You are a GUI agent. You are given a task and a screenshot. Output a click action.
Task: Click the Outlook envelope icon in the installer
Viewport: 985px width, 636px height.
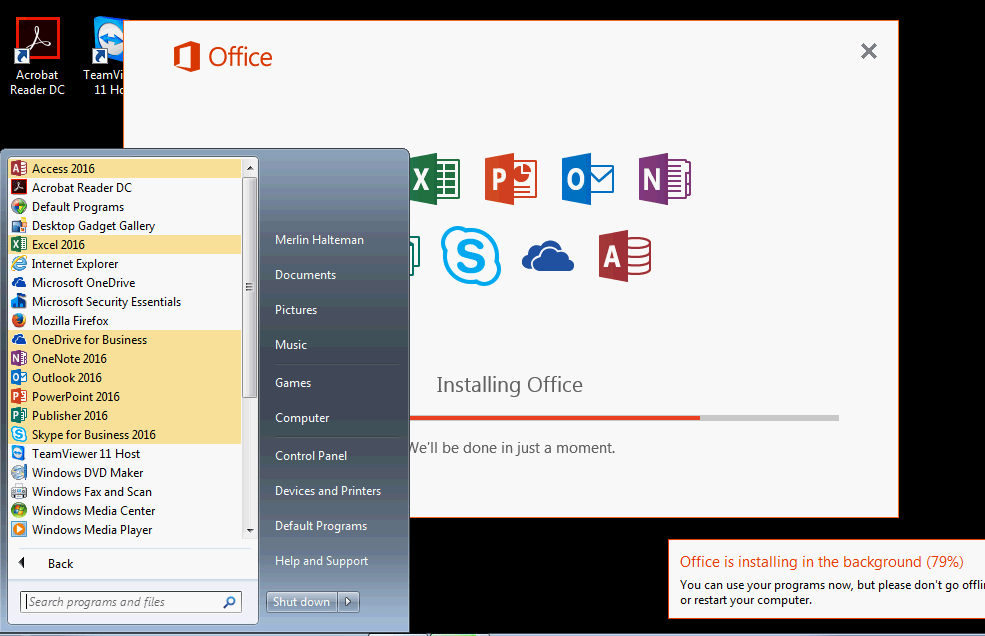[587, 179]
